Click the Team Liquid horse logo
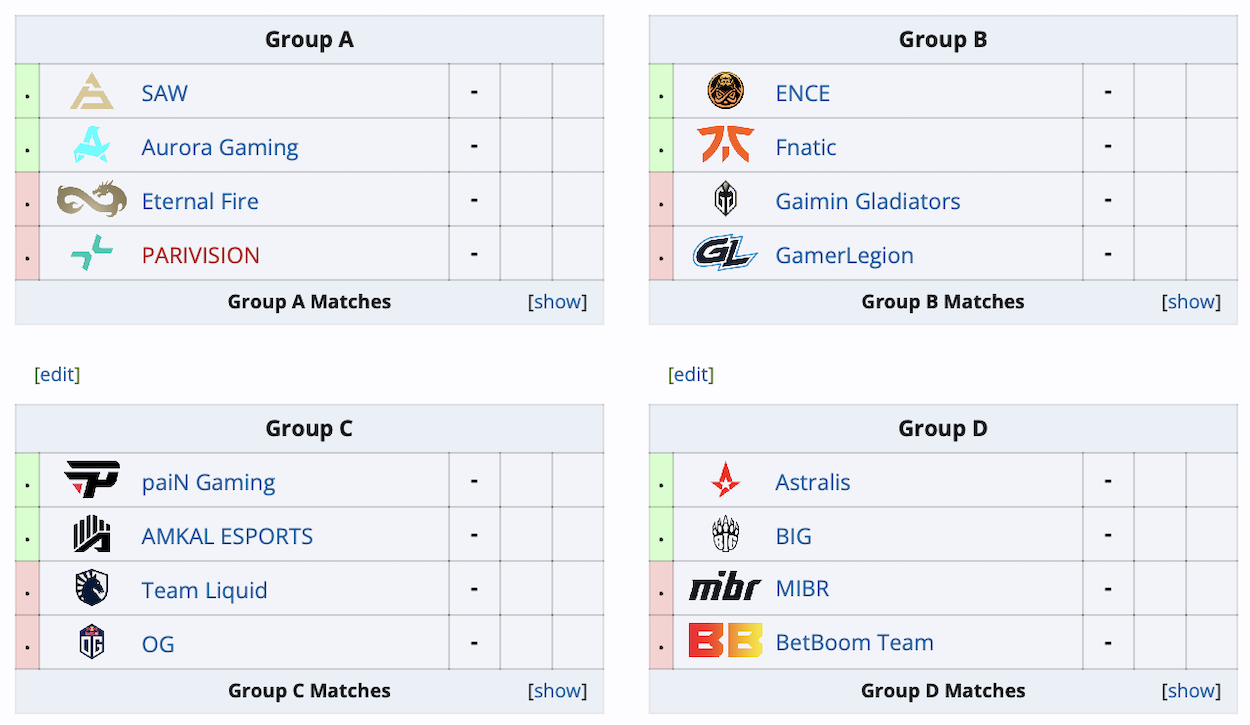The image size is (1250, 725). pyautogui.click(x=92, y=589)
